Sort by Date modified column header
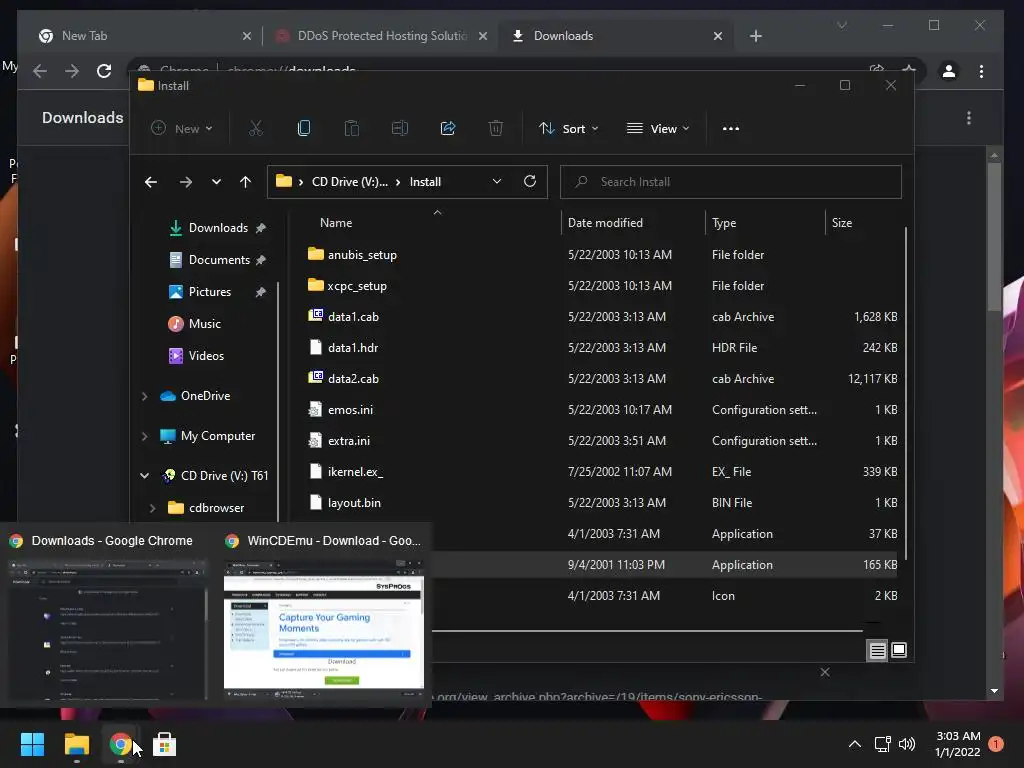 click(605, 223)
